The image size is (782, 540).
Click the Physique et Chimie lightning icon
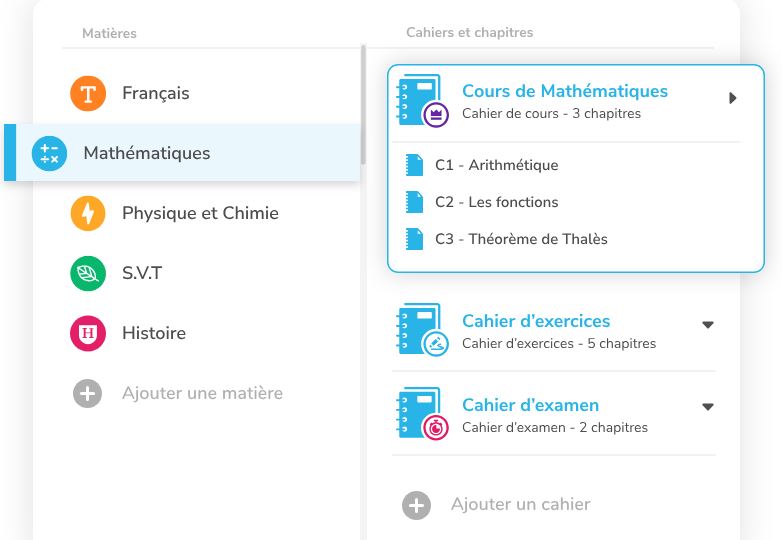click(88, 213)
